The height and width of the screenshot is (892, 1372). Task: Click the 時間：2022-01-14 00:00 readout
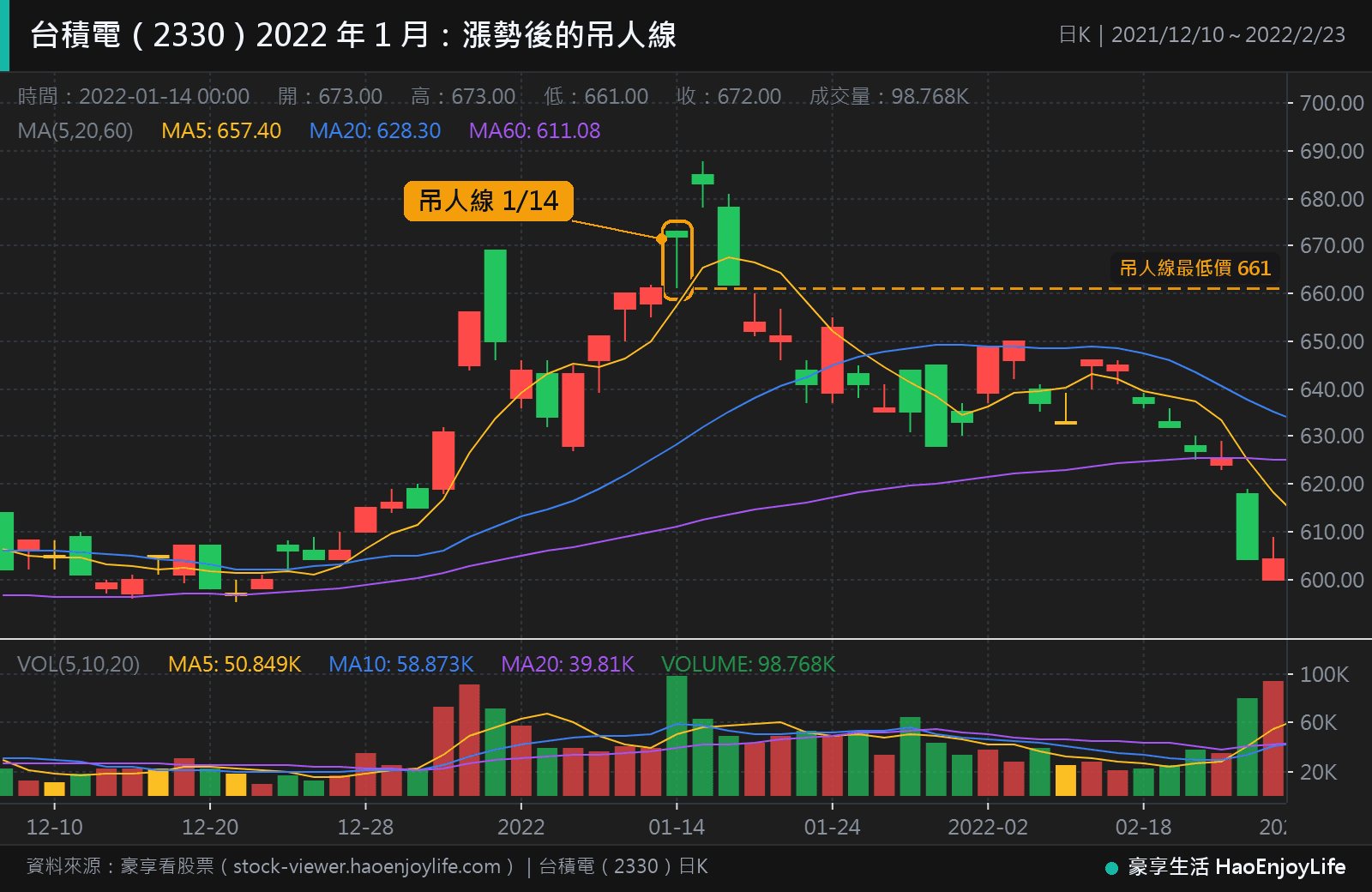click(x=134, y=96)
